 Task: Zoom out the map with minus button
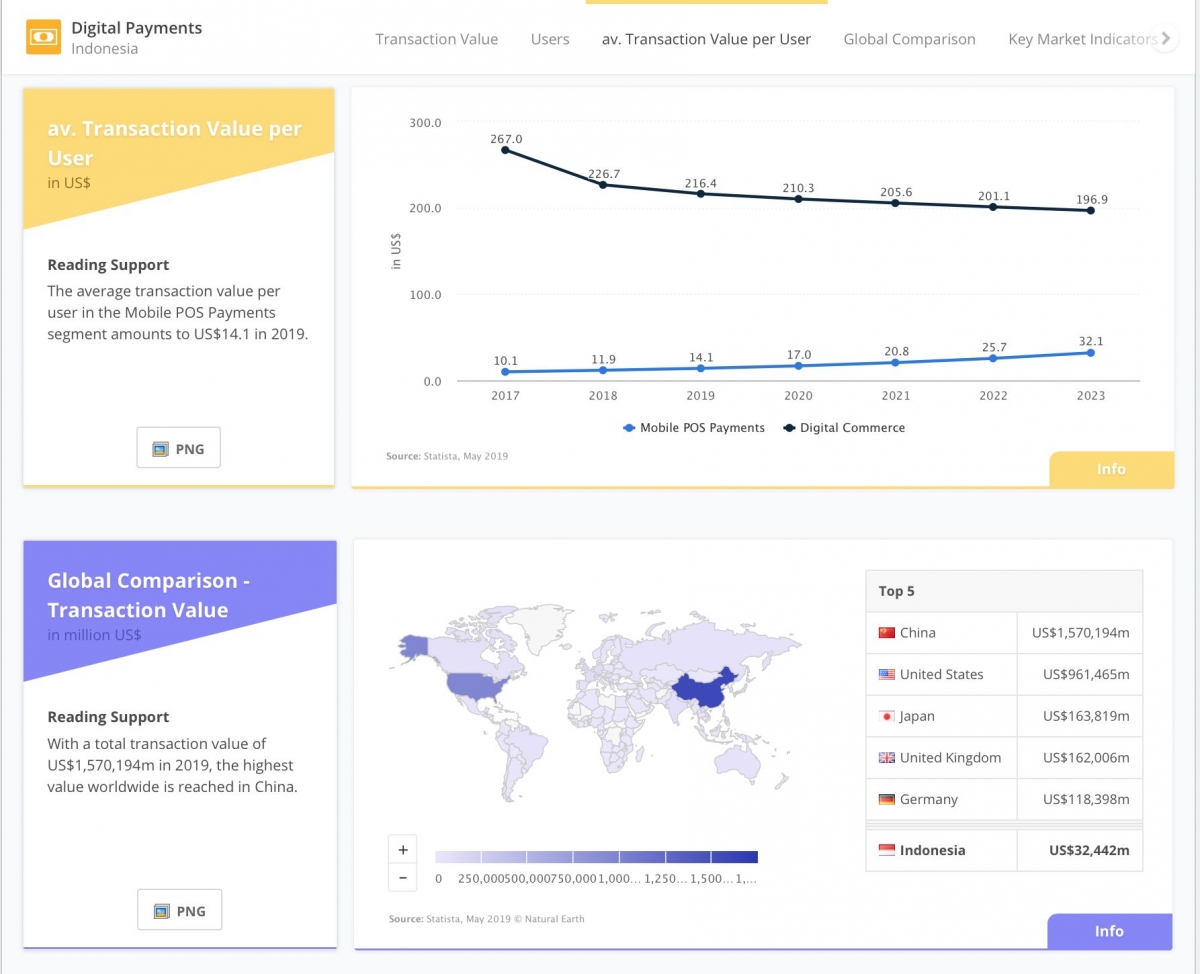[402, 878]
